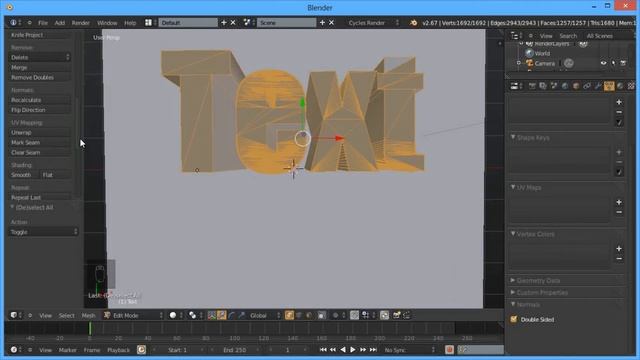Viewport: 640px width, 360px height.
Task: Toggle Camera selectability arrow in outliner
Action: point(613,63)
